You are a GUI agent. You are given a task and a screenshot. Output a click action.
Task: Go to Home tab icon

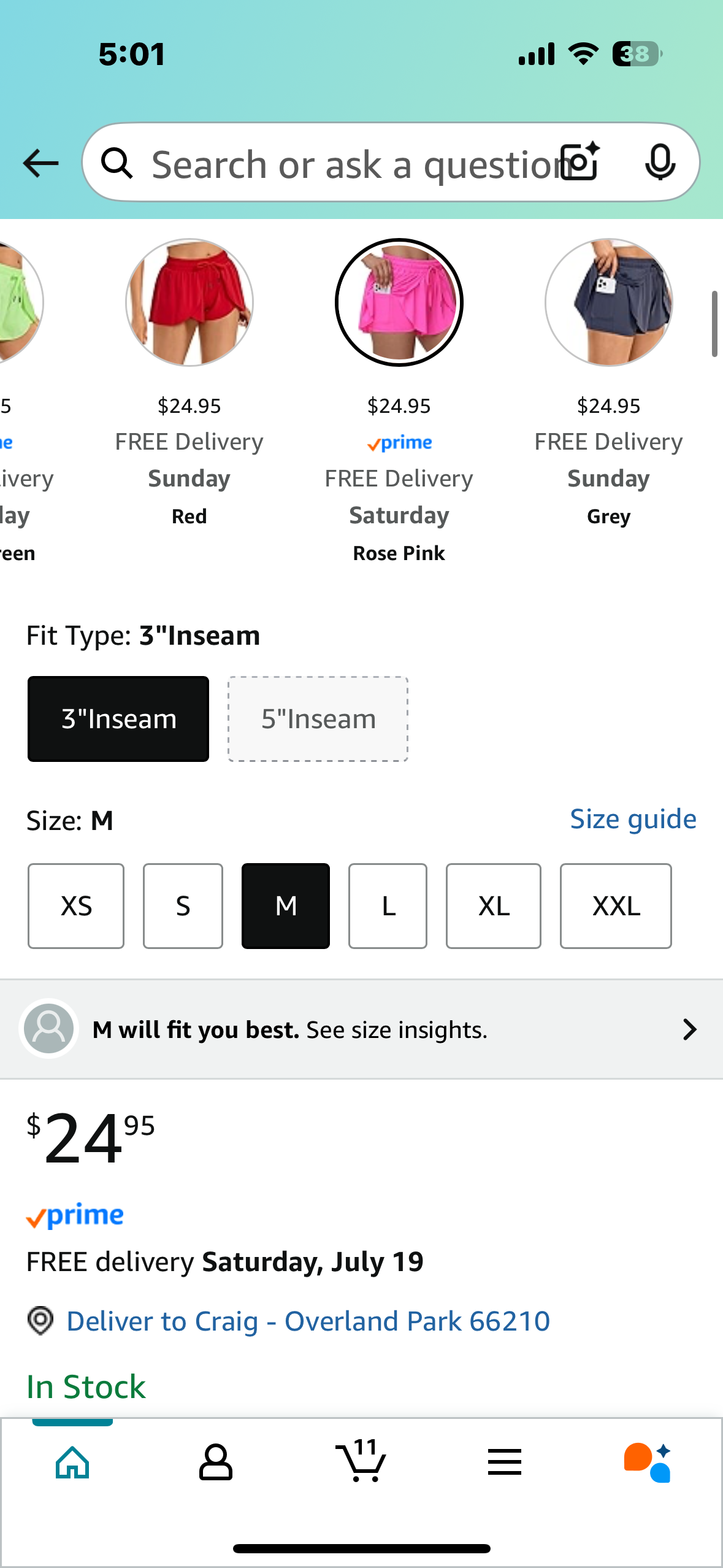point(72,1462)
